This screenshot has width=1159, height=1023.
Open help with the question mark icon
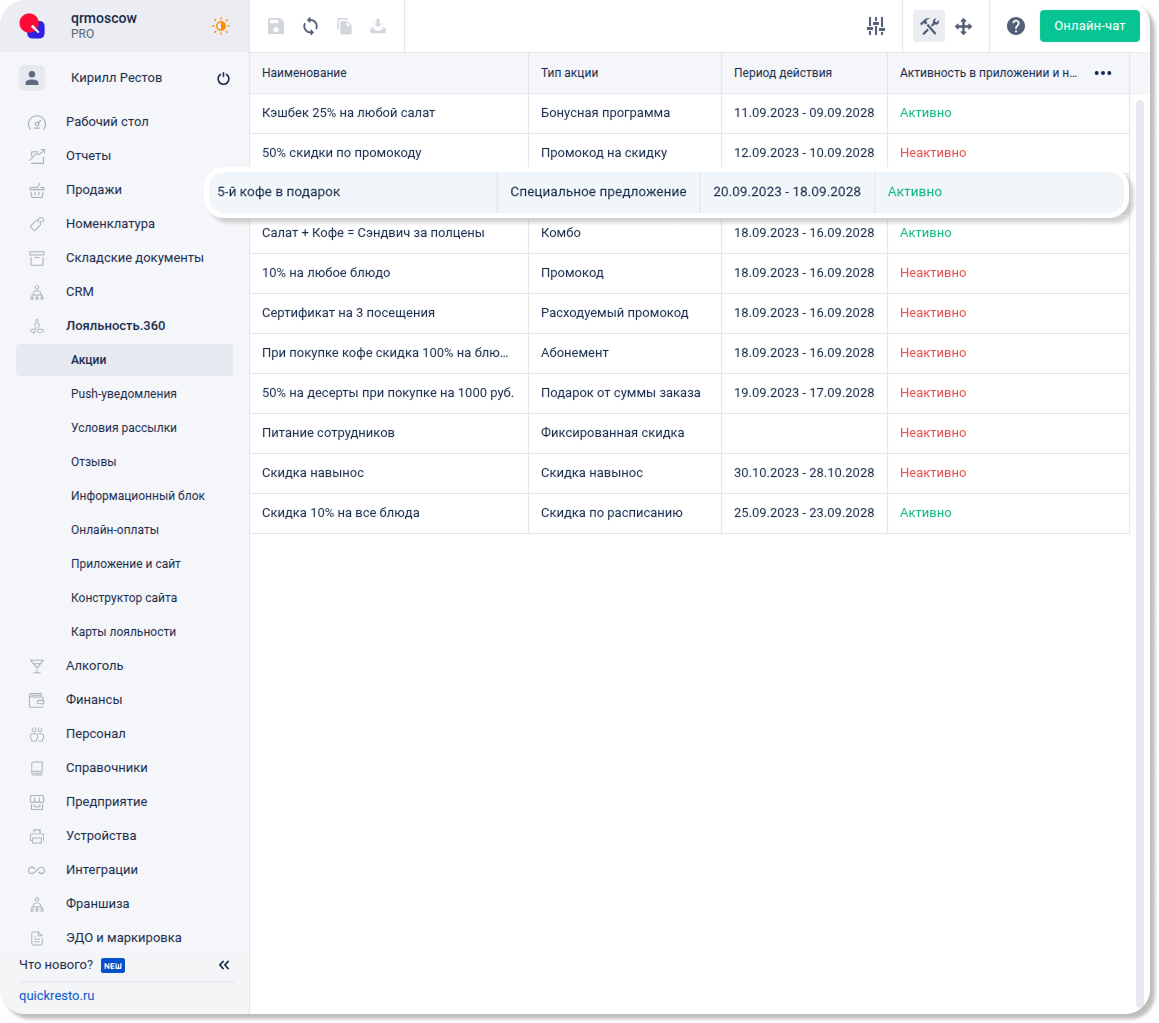point(1016,27)
